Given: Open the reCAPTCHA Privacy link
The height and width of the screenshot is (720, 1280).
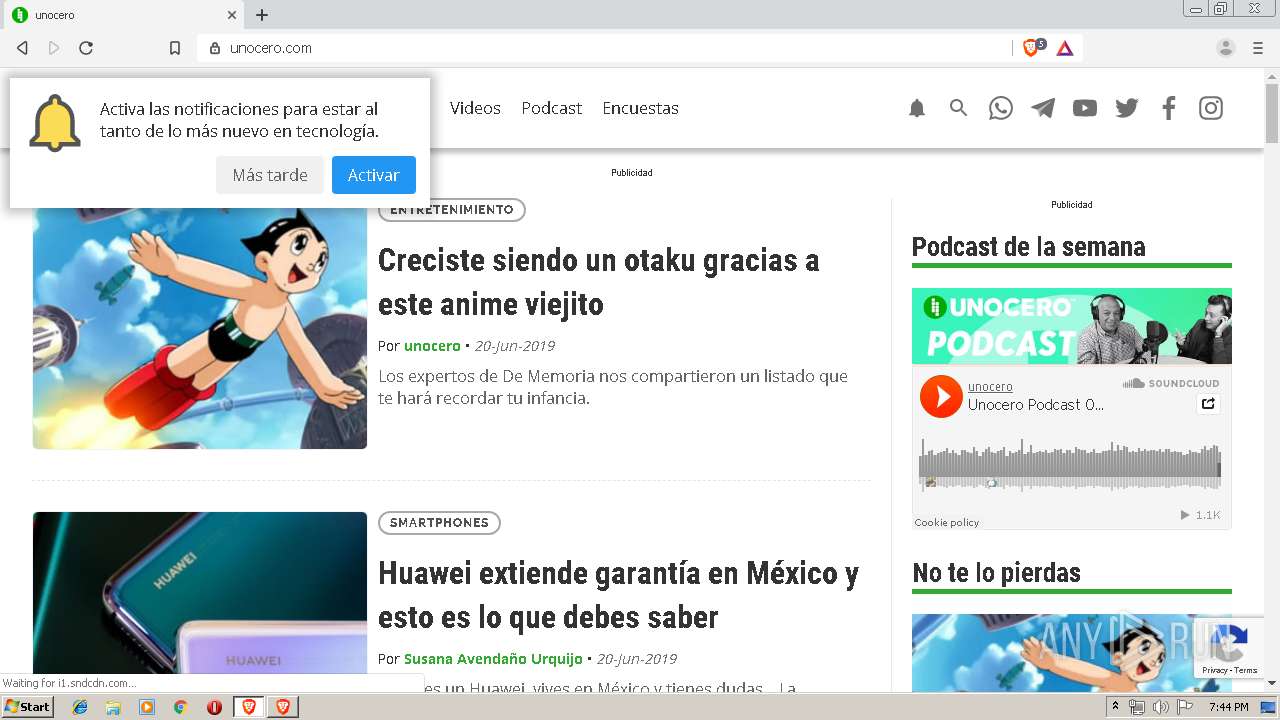Looking at the screenshot, I should click(1214, 671).
